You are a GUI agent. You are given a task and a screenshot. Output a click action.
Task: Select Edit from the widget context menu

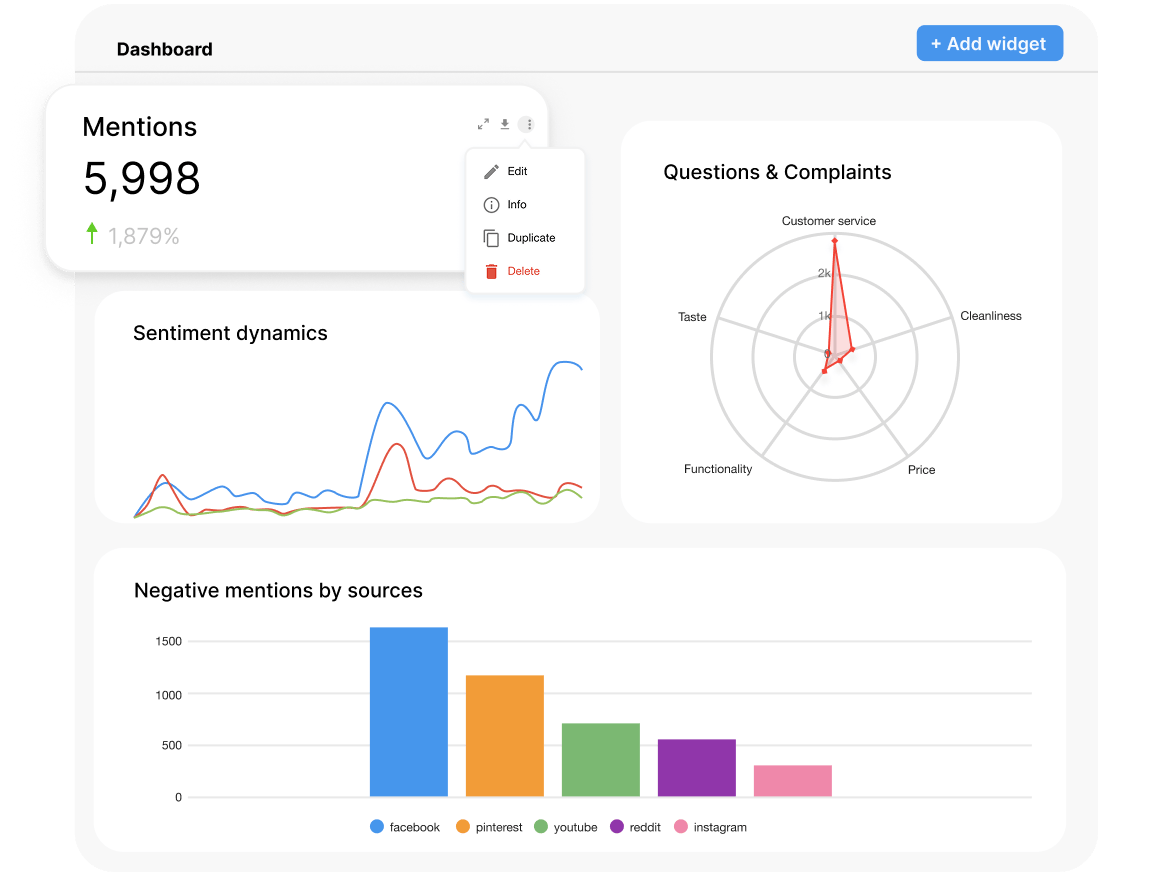point(516,171)
